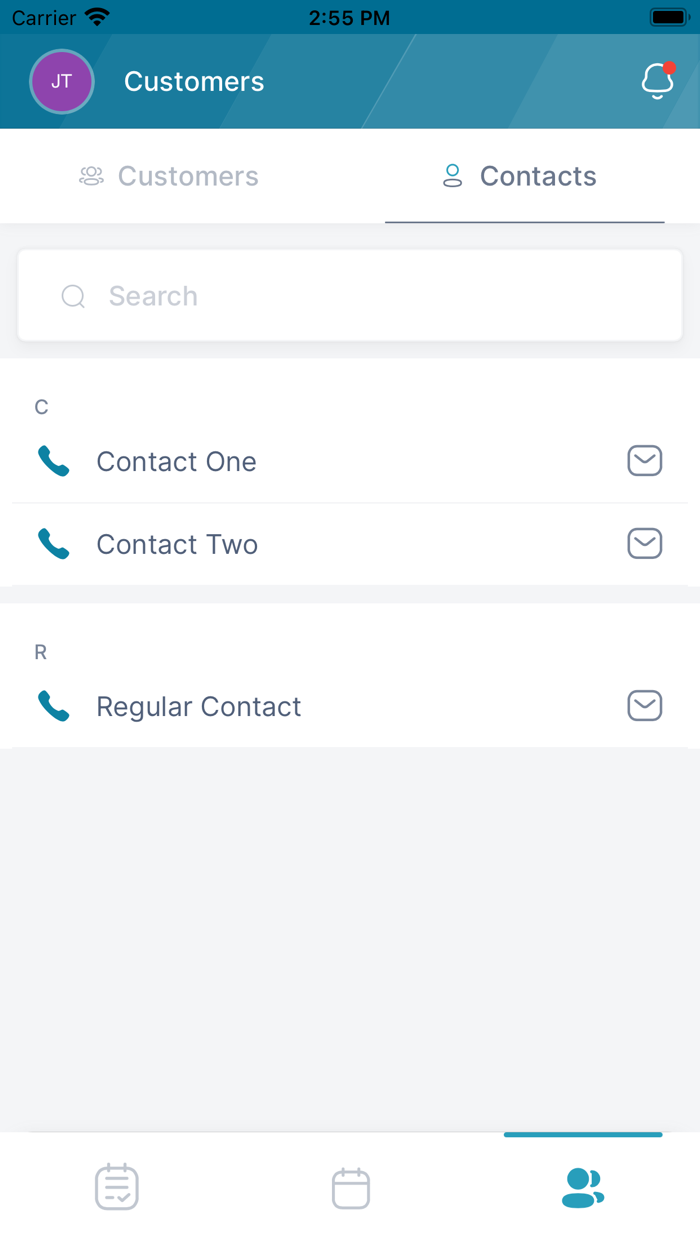Tap the phone icon beside Contact Two
The height and width of the screenshot is (1244, 700).
pyautogui.click(x=52, y=544)
